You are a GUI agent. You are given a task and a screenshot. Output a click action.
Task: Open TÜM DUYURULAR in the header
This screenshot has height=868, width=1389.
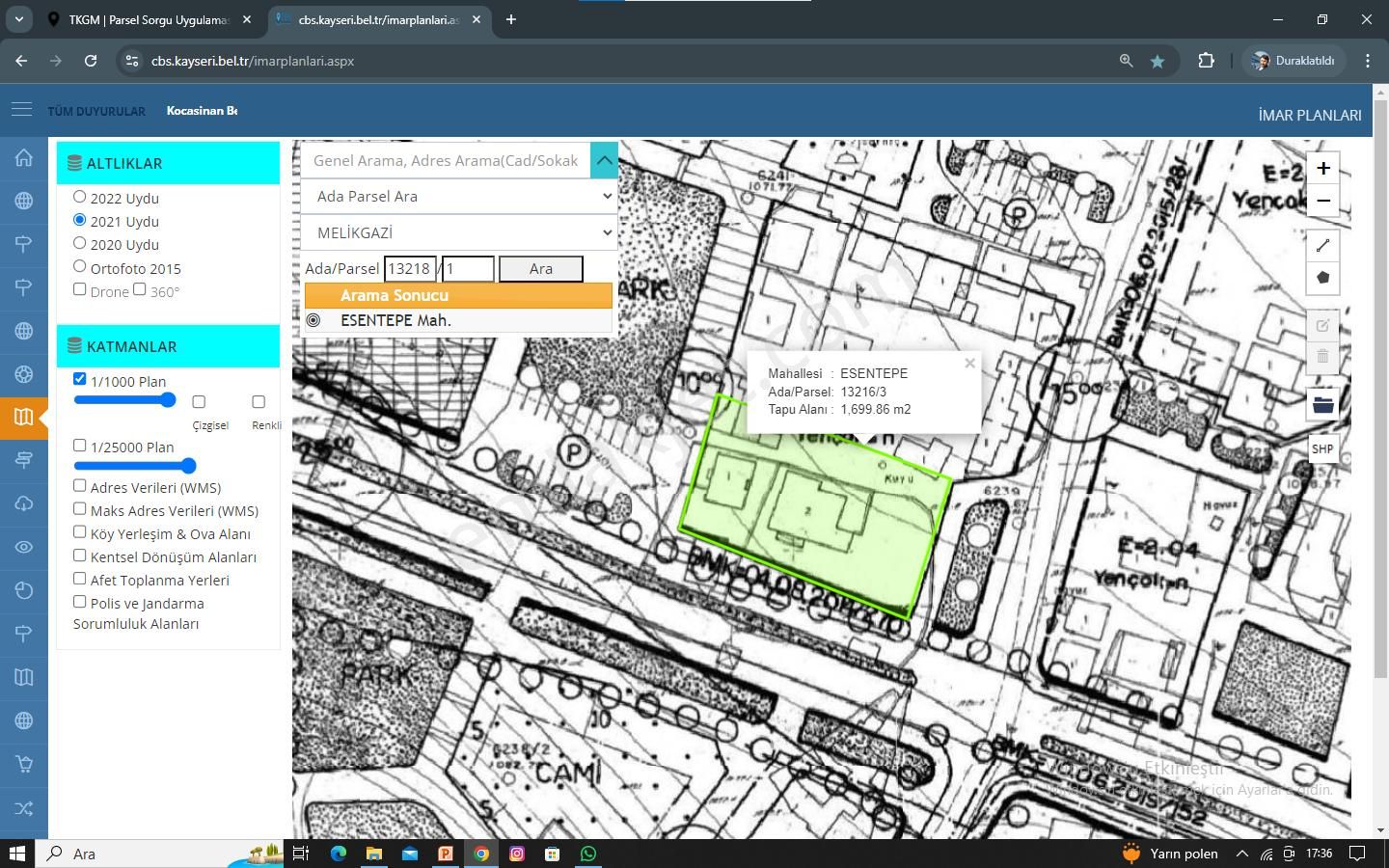(x=96, y=112)
